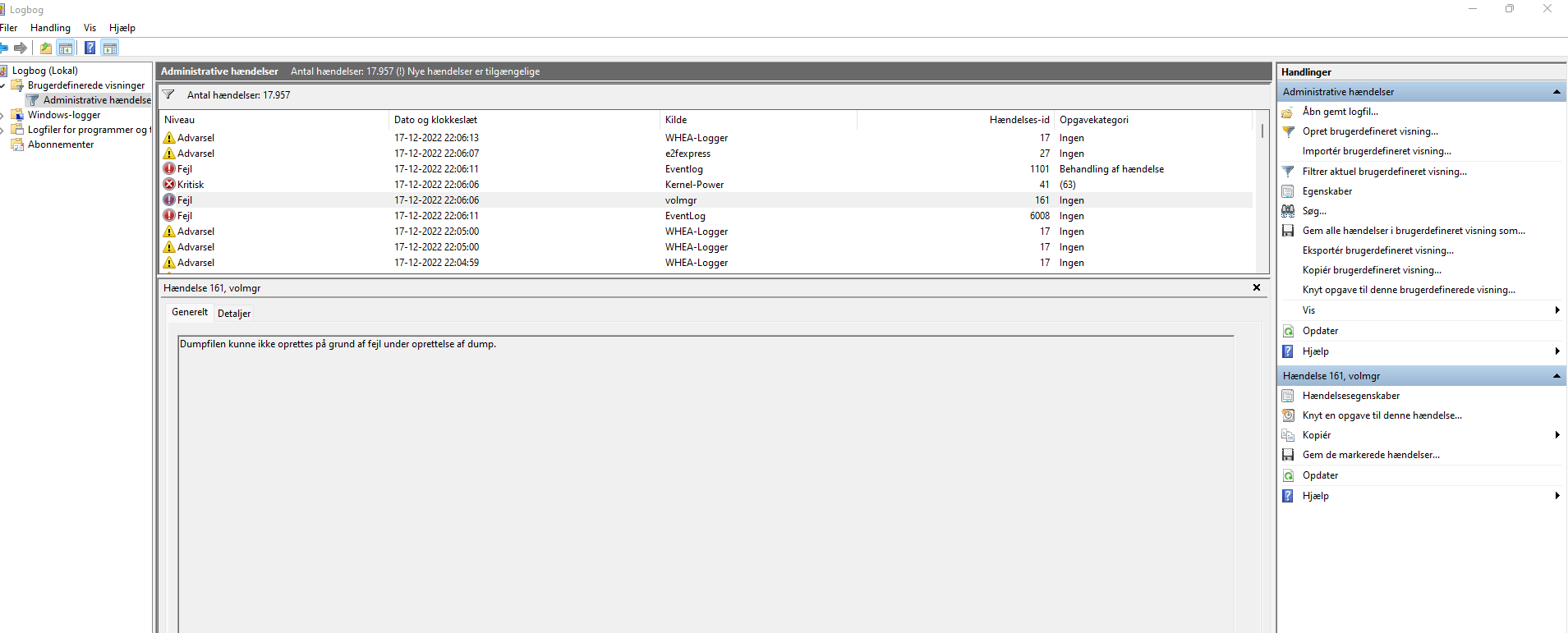This screenshot has height=633, width=1568.
Task: Collapse the Administrative hændelser actions section
Action: tap(1557, 92)
